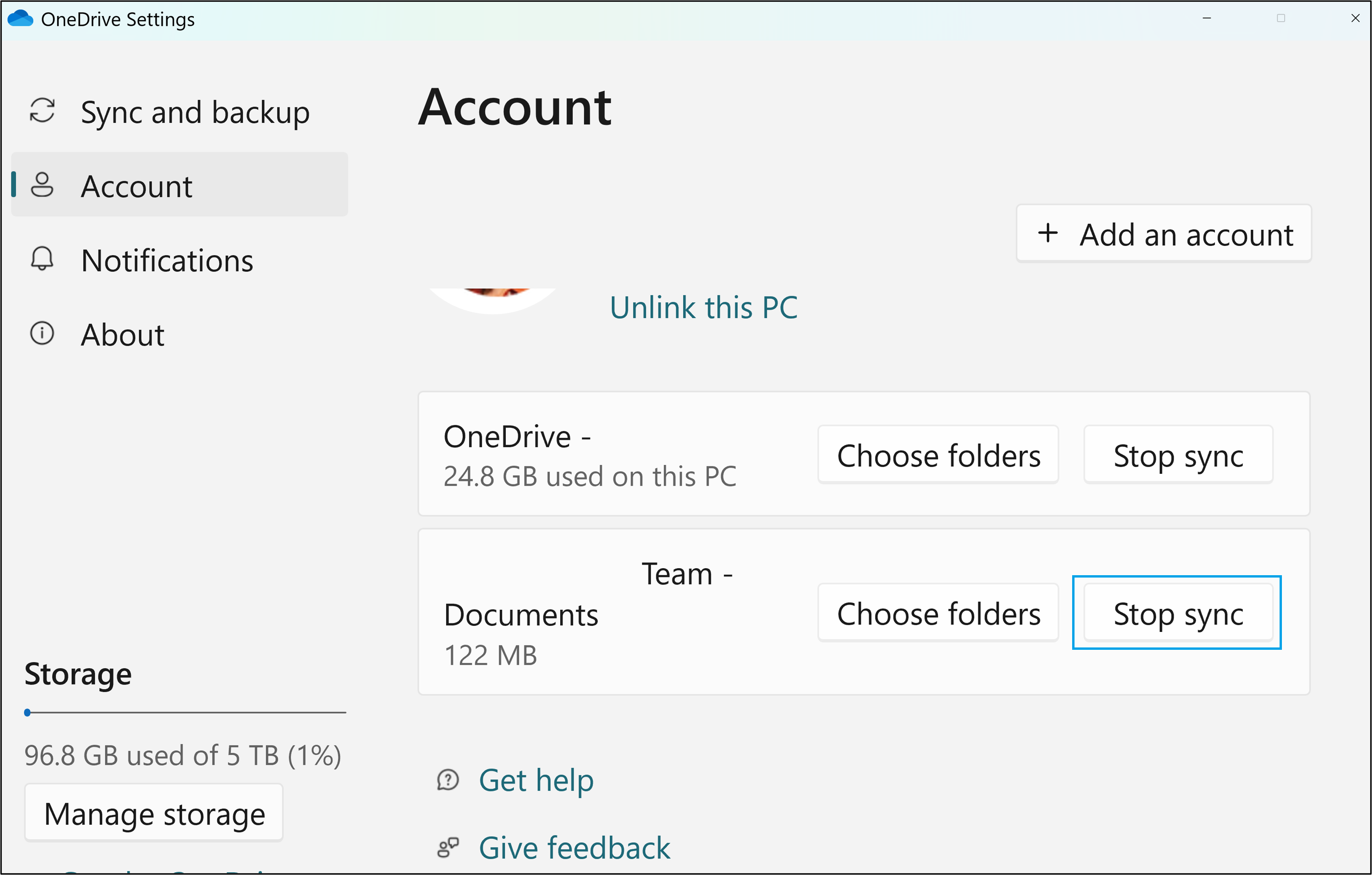Viewport: 1372px width, 875px height.
Task: Click the About info circle icon
Action: (x=42, y=333)
